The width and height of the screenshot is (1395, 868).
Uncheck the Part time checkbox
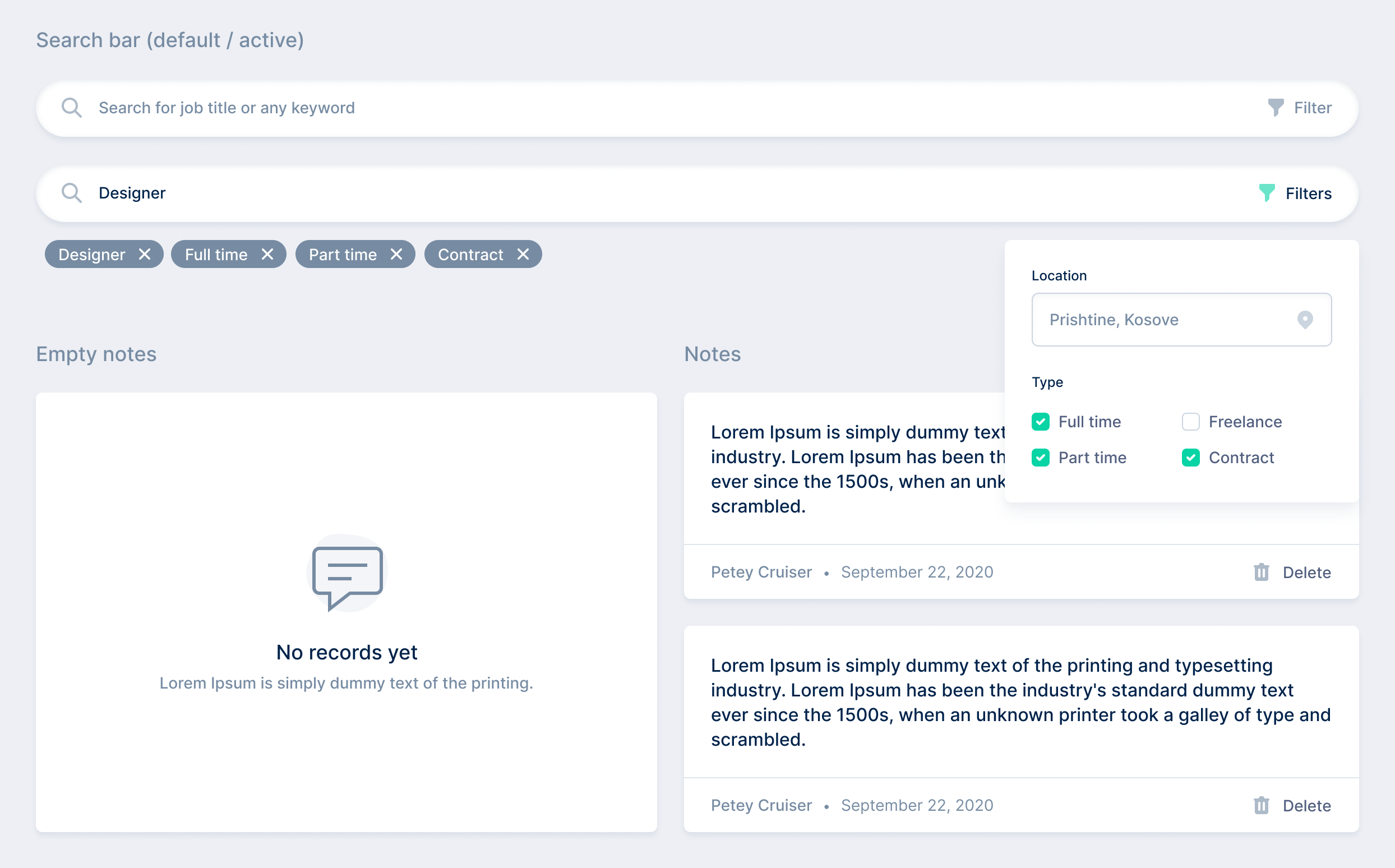[1040, 458]
